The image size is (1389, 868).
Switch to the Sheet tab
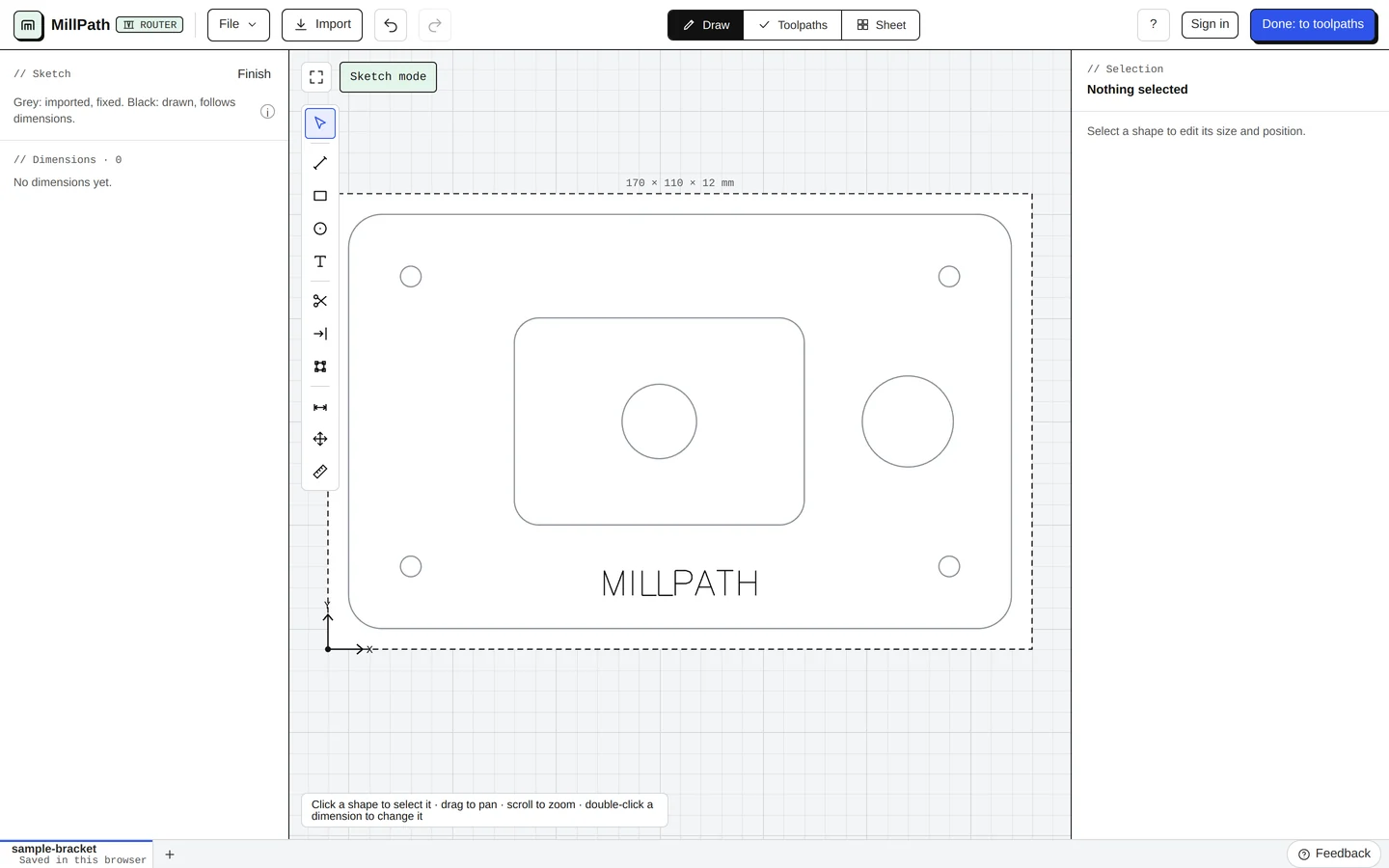click(x=881, y=25)
